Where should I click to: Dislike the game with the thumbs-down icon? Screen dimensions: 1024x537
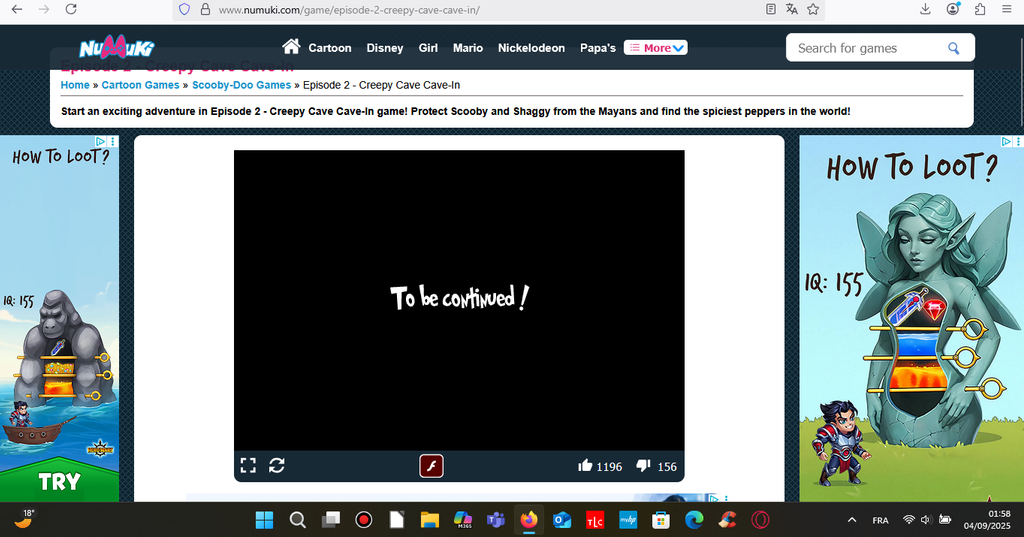pos(644,465)
